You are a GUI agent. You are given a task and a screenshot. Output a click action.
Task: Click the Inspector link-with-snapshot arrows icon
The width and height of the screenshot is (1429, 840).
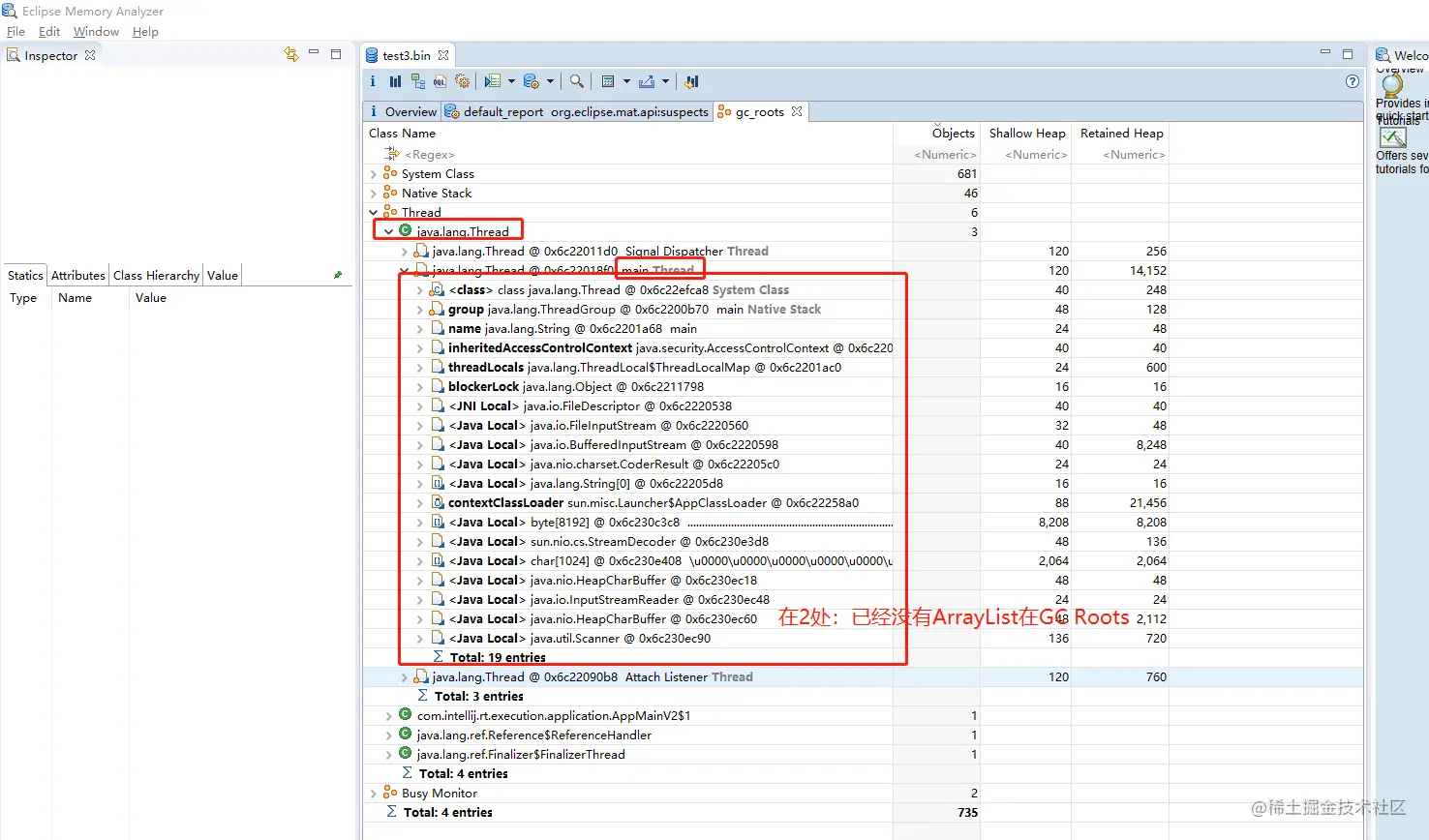click(291, 54)
